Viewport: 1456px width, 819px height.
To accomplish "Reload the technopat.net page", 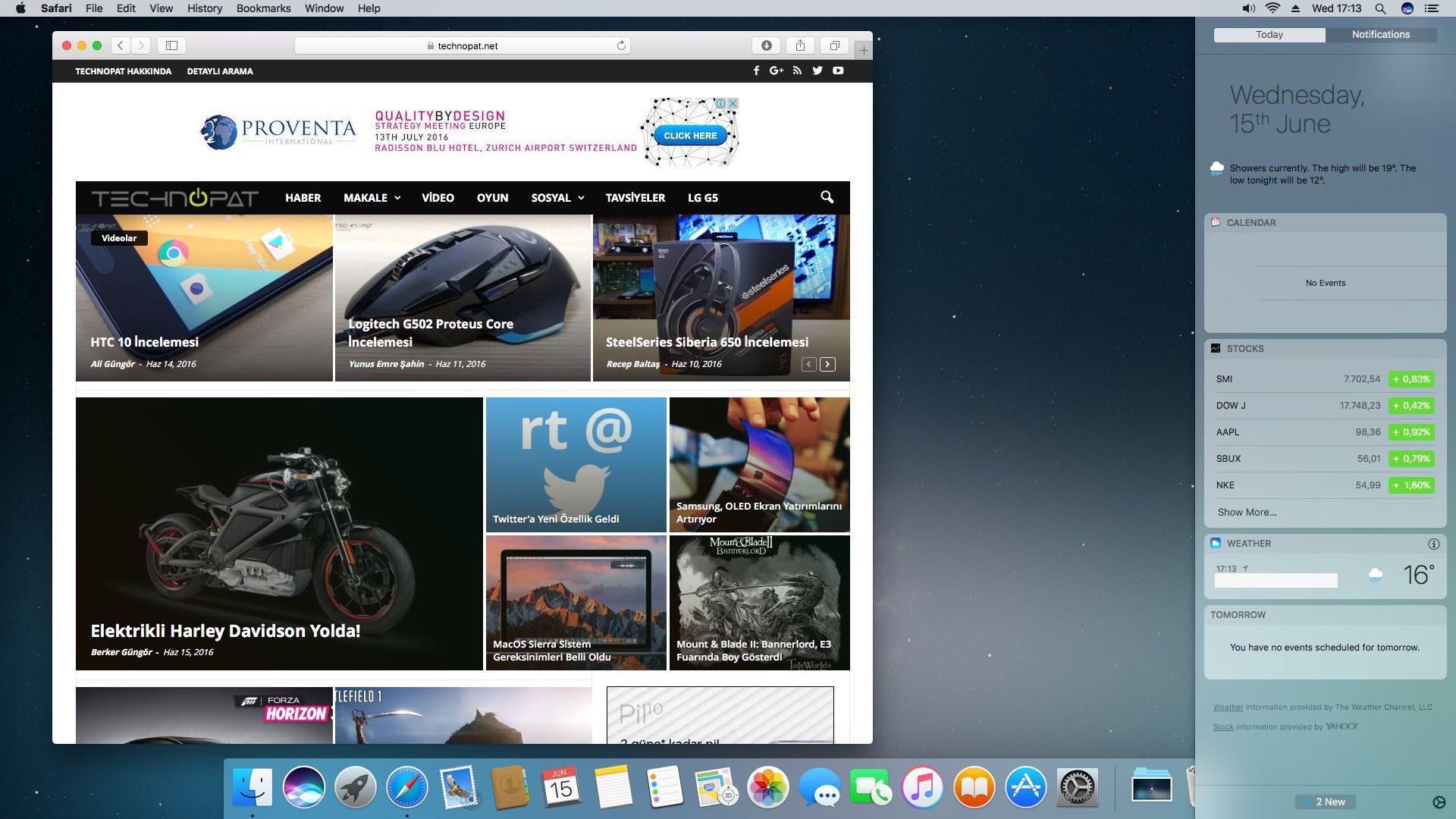I will [621, 45].
